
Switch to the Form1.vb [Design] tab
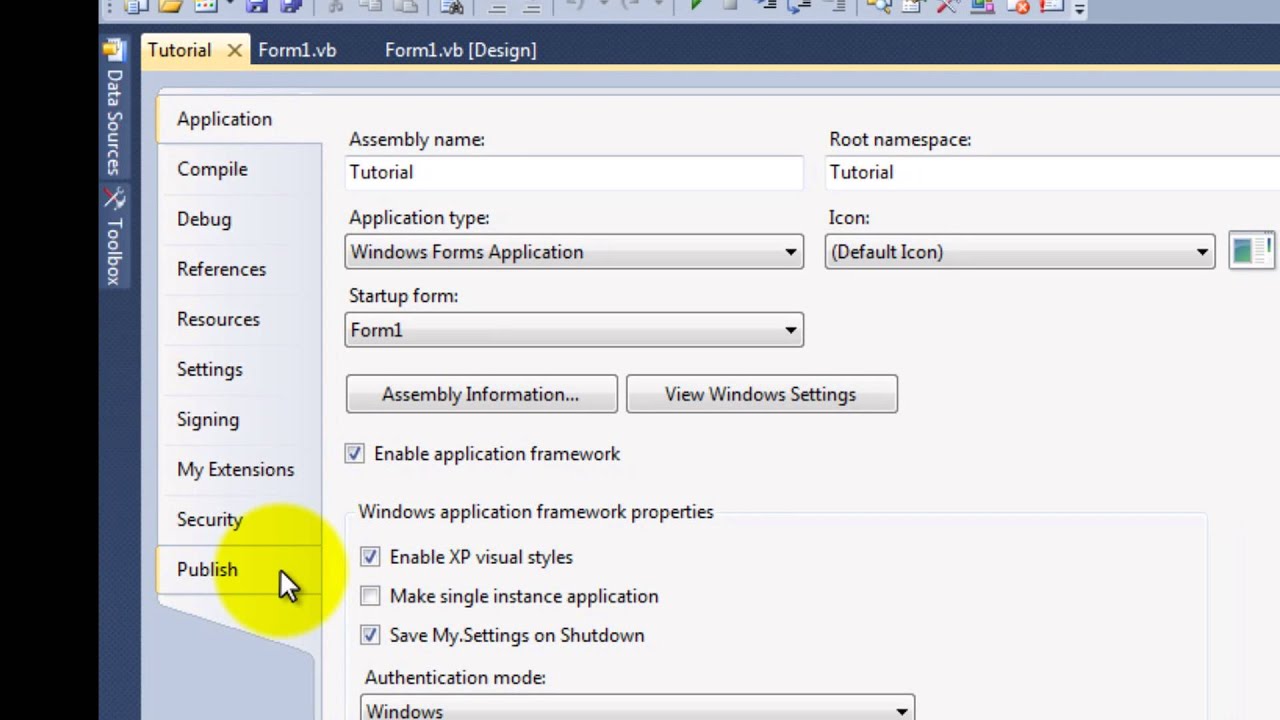[x=461, y=50]
